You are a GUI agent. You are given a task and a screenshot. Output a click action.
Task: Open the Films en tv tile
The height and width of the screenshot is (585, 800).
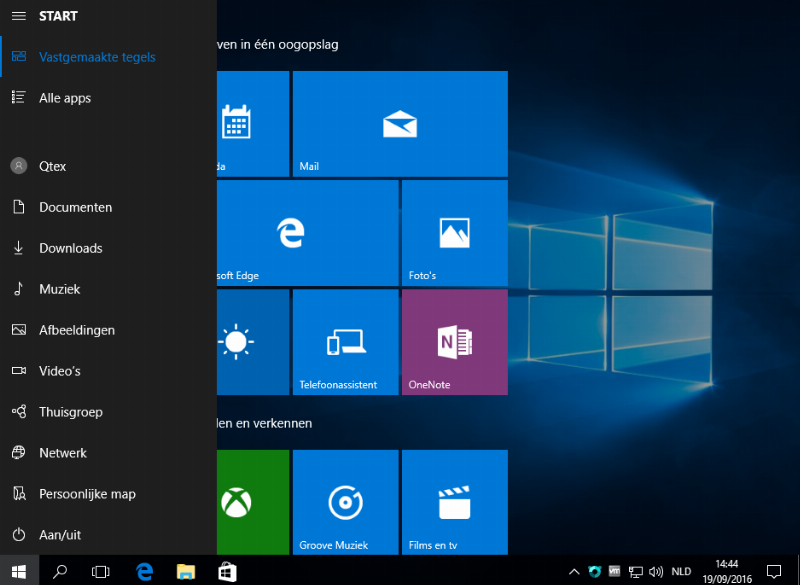click(454, 502)
